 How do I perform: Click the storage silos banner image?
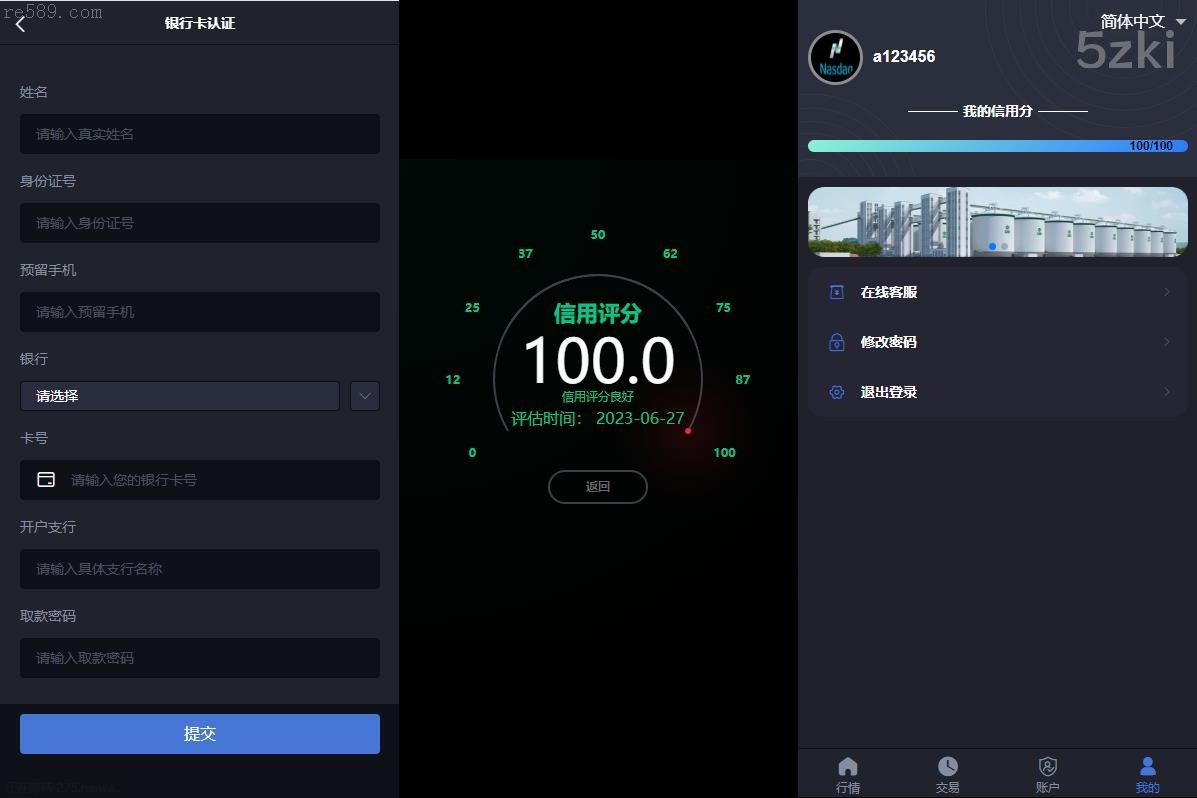click(997, 221)
